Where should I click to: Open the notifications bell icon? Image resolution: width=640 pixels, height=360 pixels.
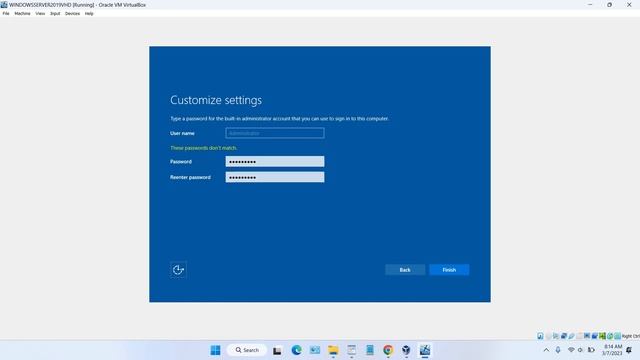coord(629,350)
